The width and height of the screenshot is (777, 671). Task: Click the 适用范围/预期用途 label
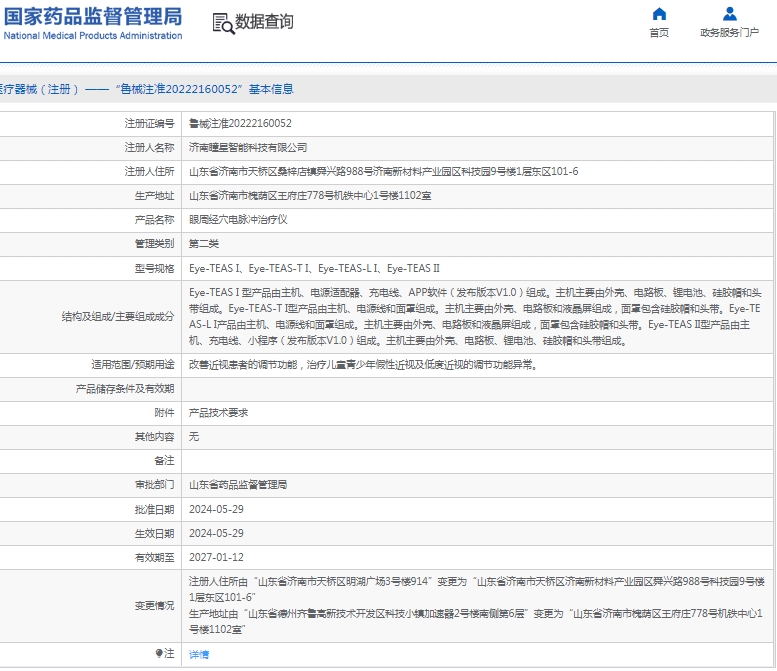[x=133, y=365]
